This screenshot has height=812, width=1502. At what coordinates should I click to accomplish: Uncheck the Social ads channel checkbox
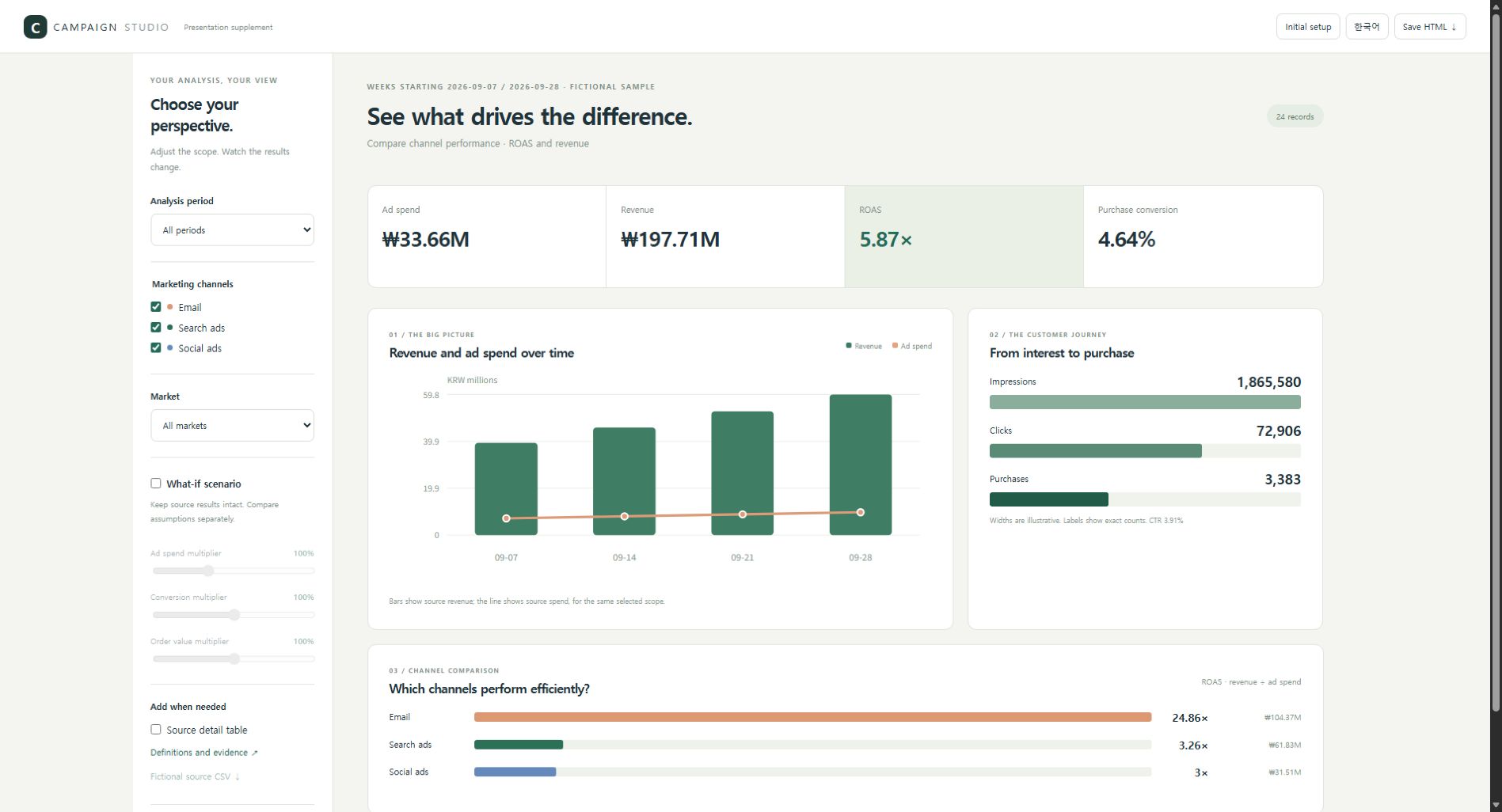(156, 348)
